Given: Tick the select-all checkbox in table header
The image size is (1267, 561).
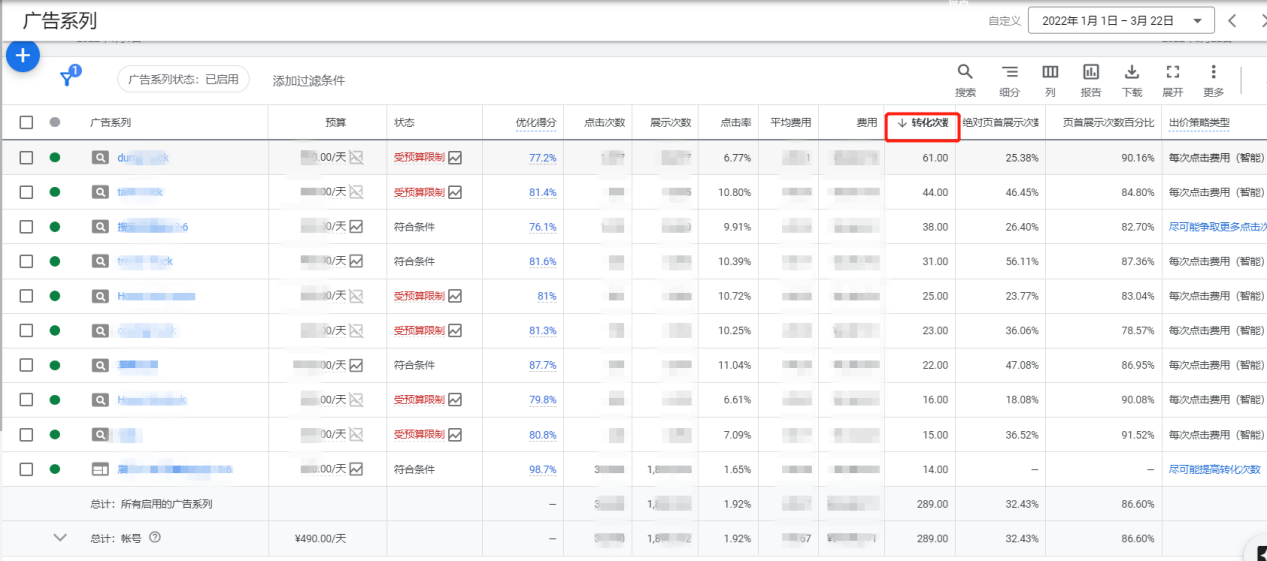Looking at the screenshot, I should click(27, 122).
